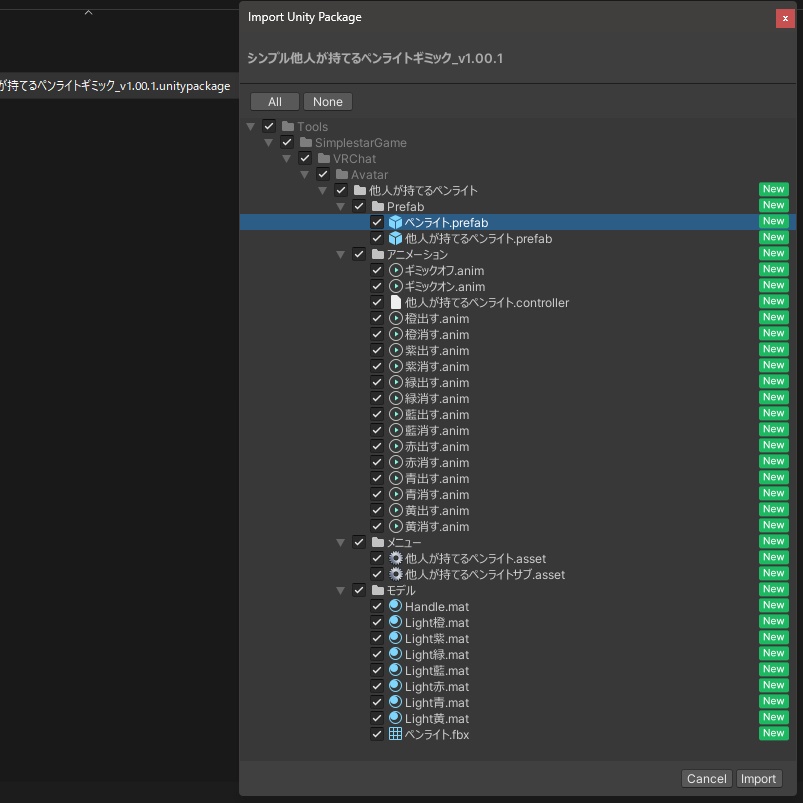Click the ペンライト.fbx mesh grid icon

pyautogui.click(x=395, y=734)
